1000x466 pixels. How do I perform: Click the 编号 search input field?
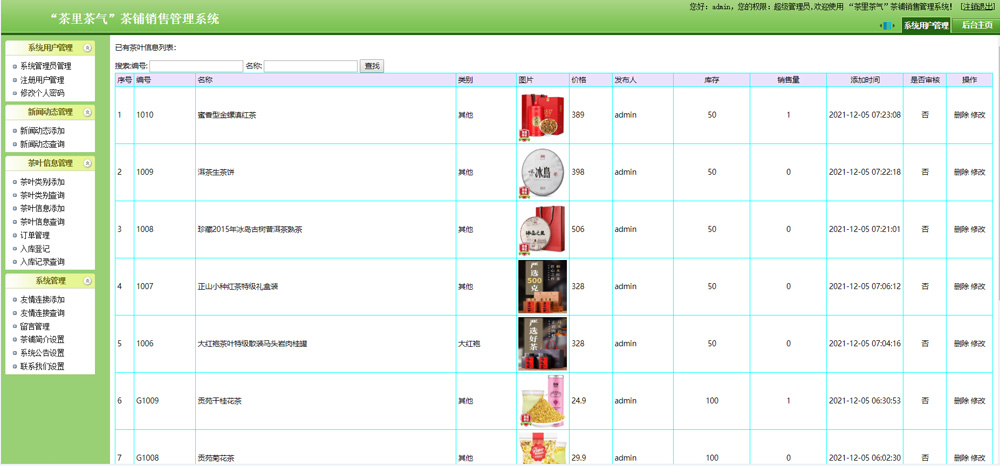point(195,66)
